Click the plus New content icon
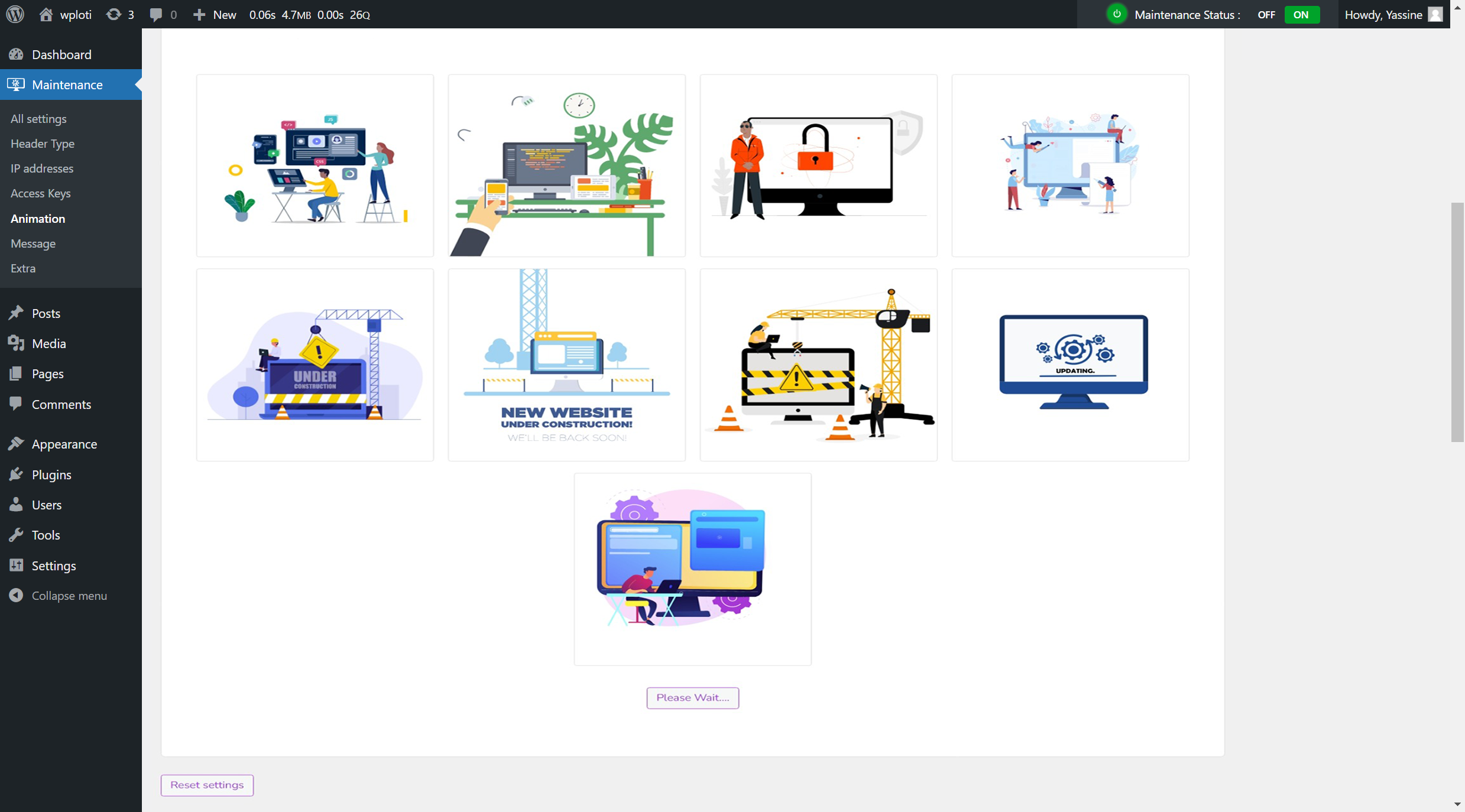This screenshot has height=812, width=1465. (x=199, y=15)
